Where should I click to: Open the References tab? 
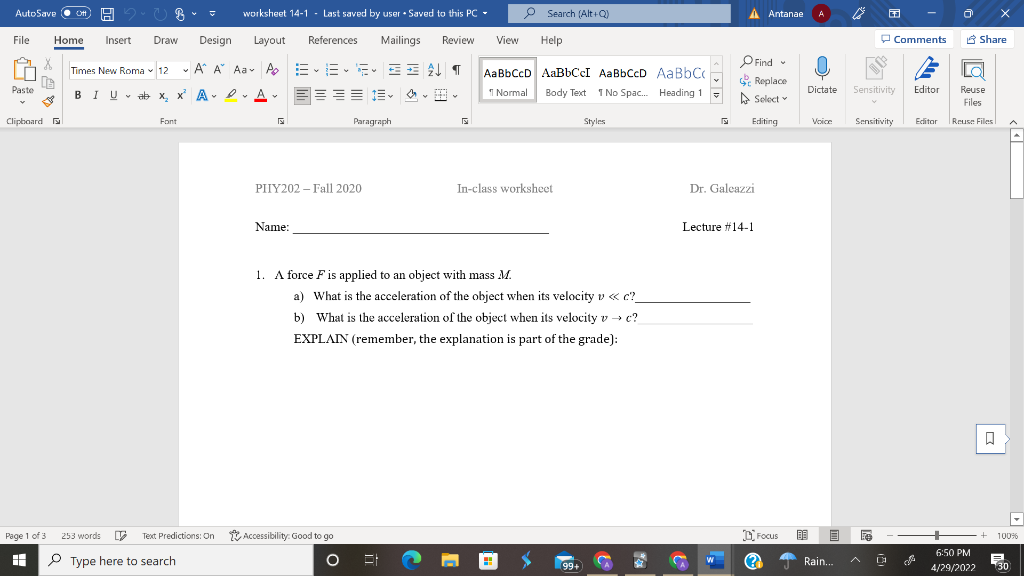click(x=332, y=40)
